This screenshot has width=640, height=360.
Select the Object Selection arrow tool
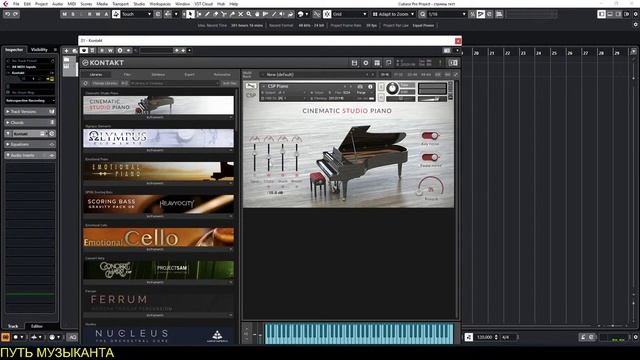click(190, 14)
